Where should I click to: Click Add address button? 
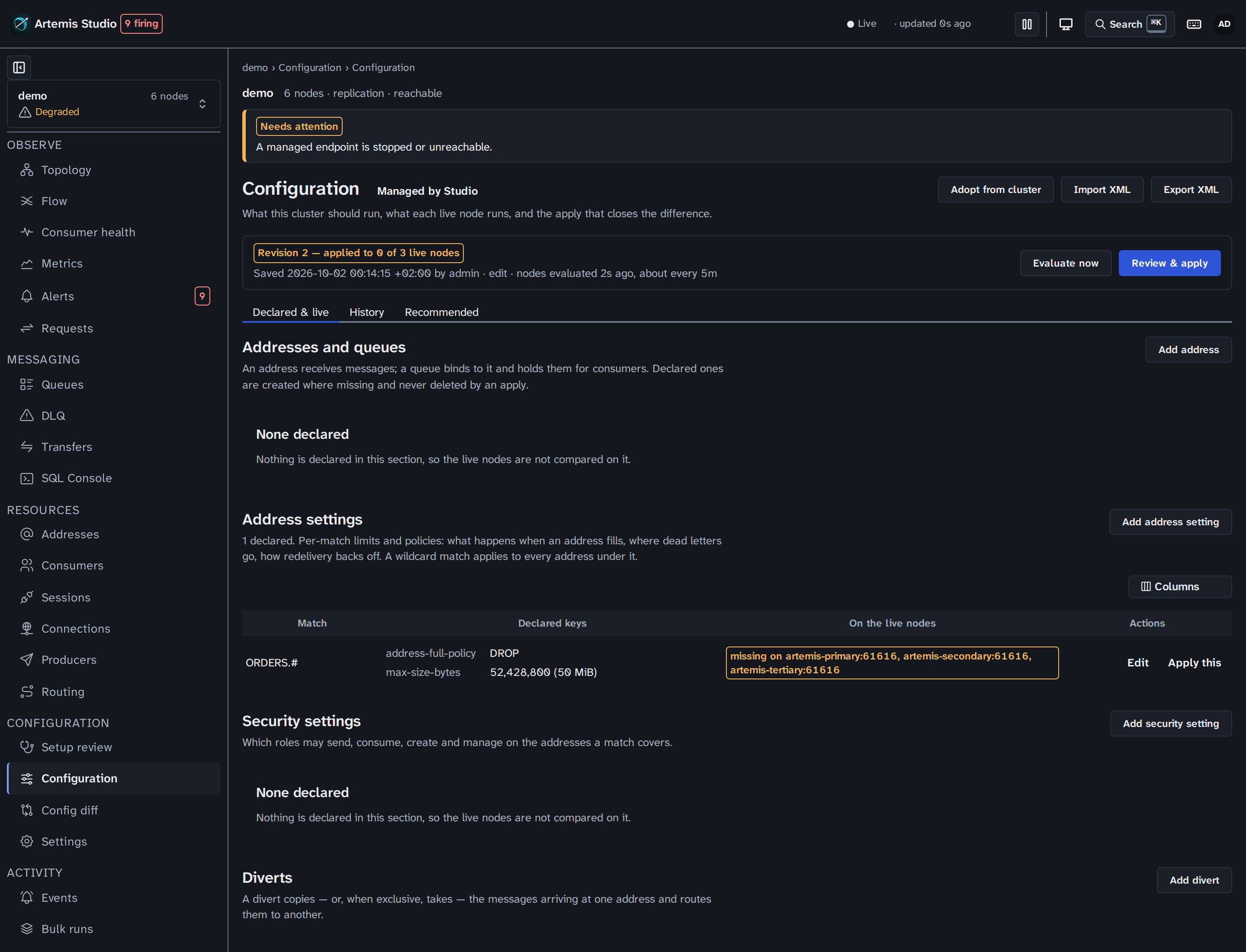coord(1188,350)
